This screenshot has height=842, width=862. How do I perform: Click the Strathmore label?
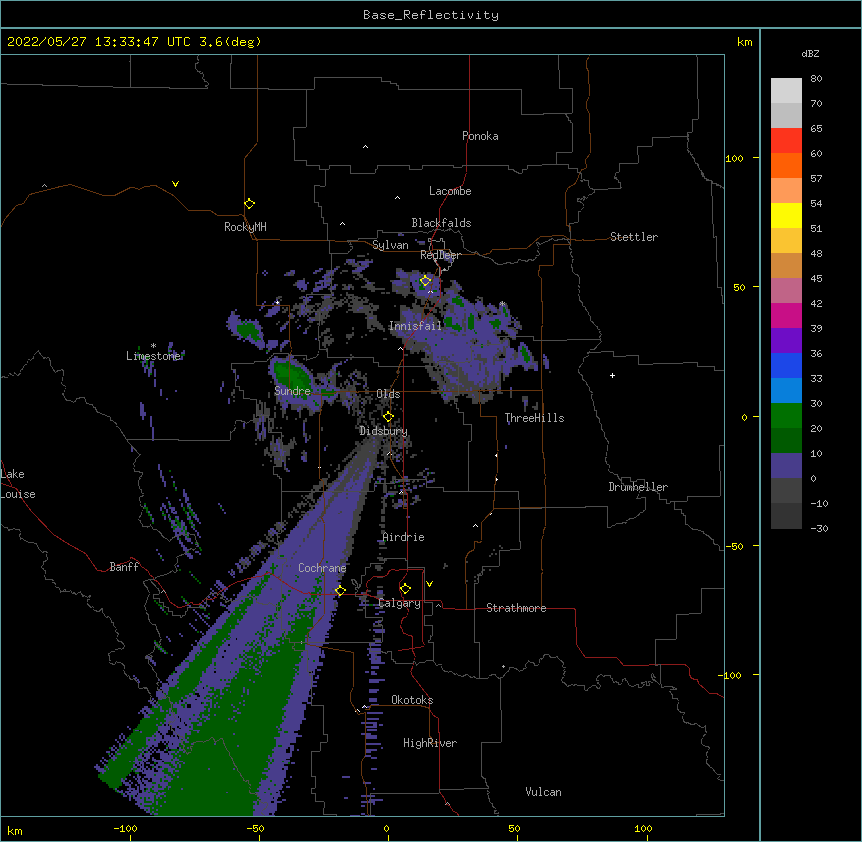point(516,608)
